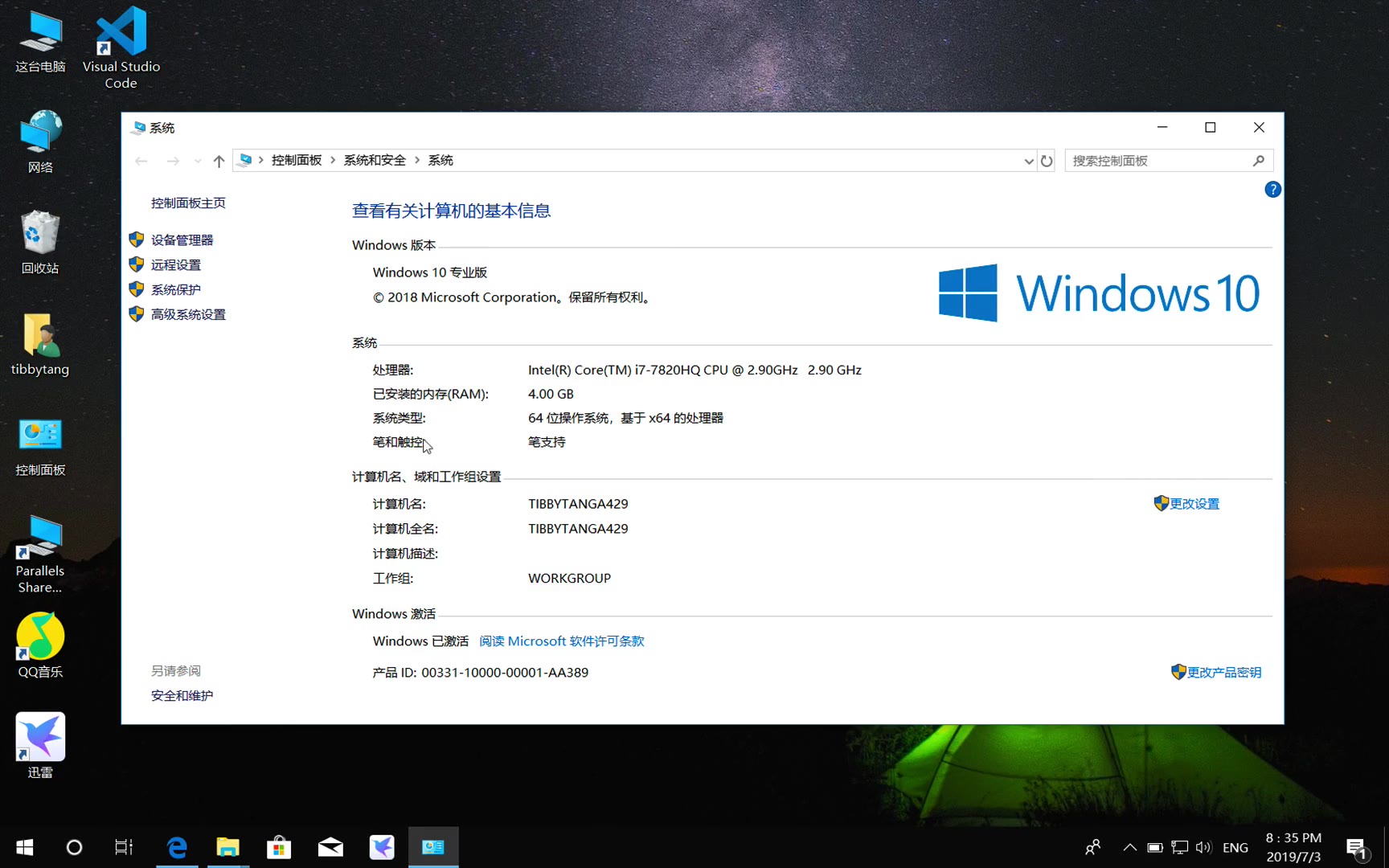This screenshot has height=868, width=1389.
Task: Select 控制面板 in the breadcrumb path
Action: (x=297, y=161)
